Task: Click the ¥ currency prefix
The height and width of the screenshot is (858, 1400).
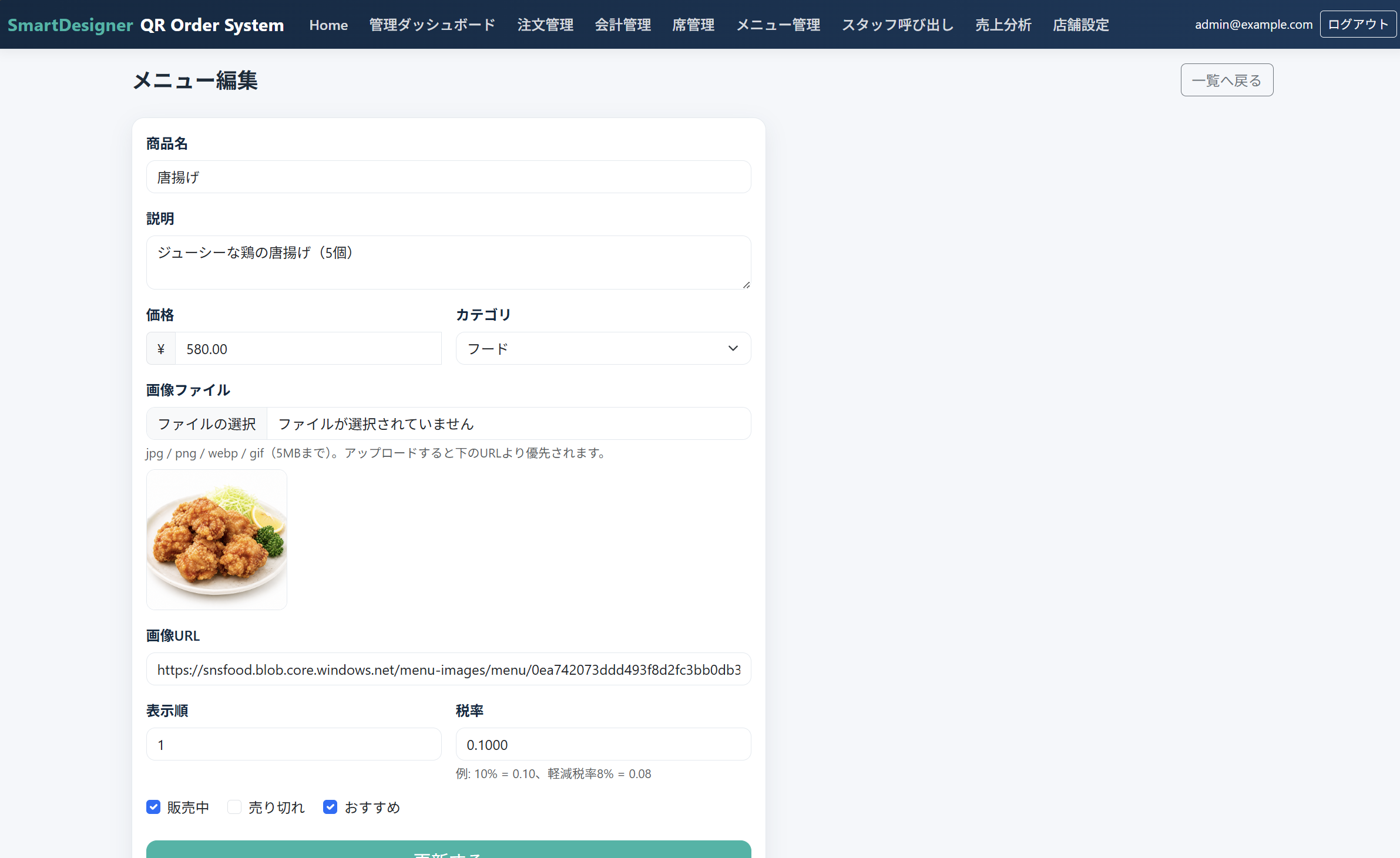Action: point(161,349)
